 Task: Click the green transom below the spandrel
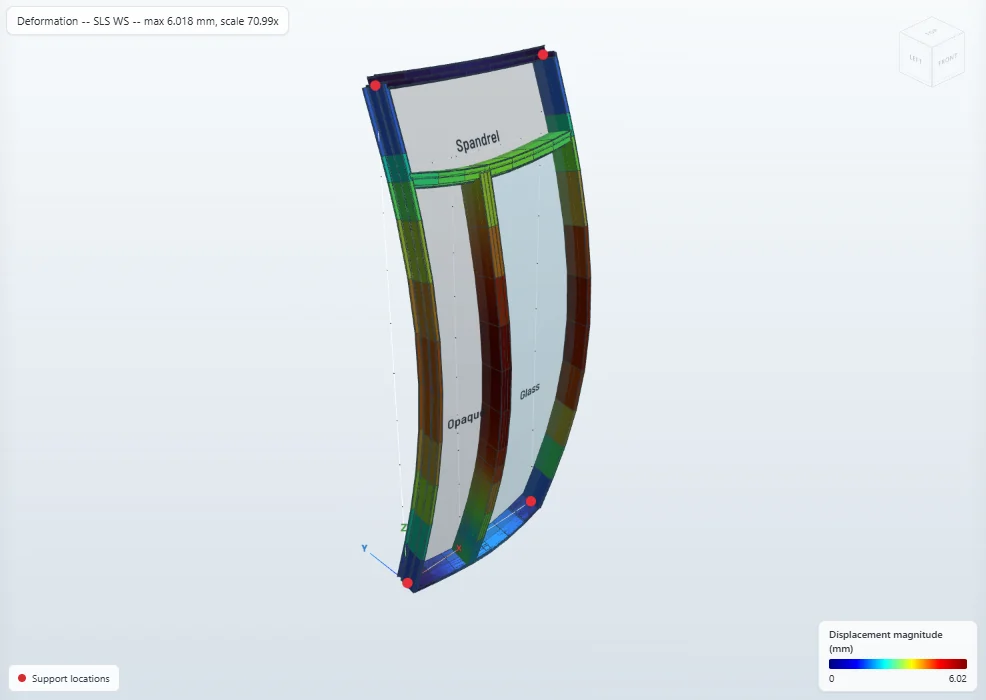coord(490,164)
